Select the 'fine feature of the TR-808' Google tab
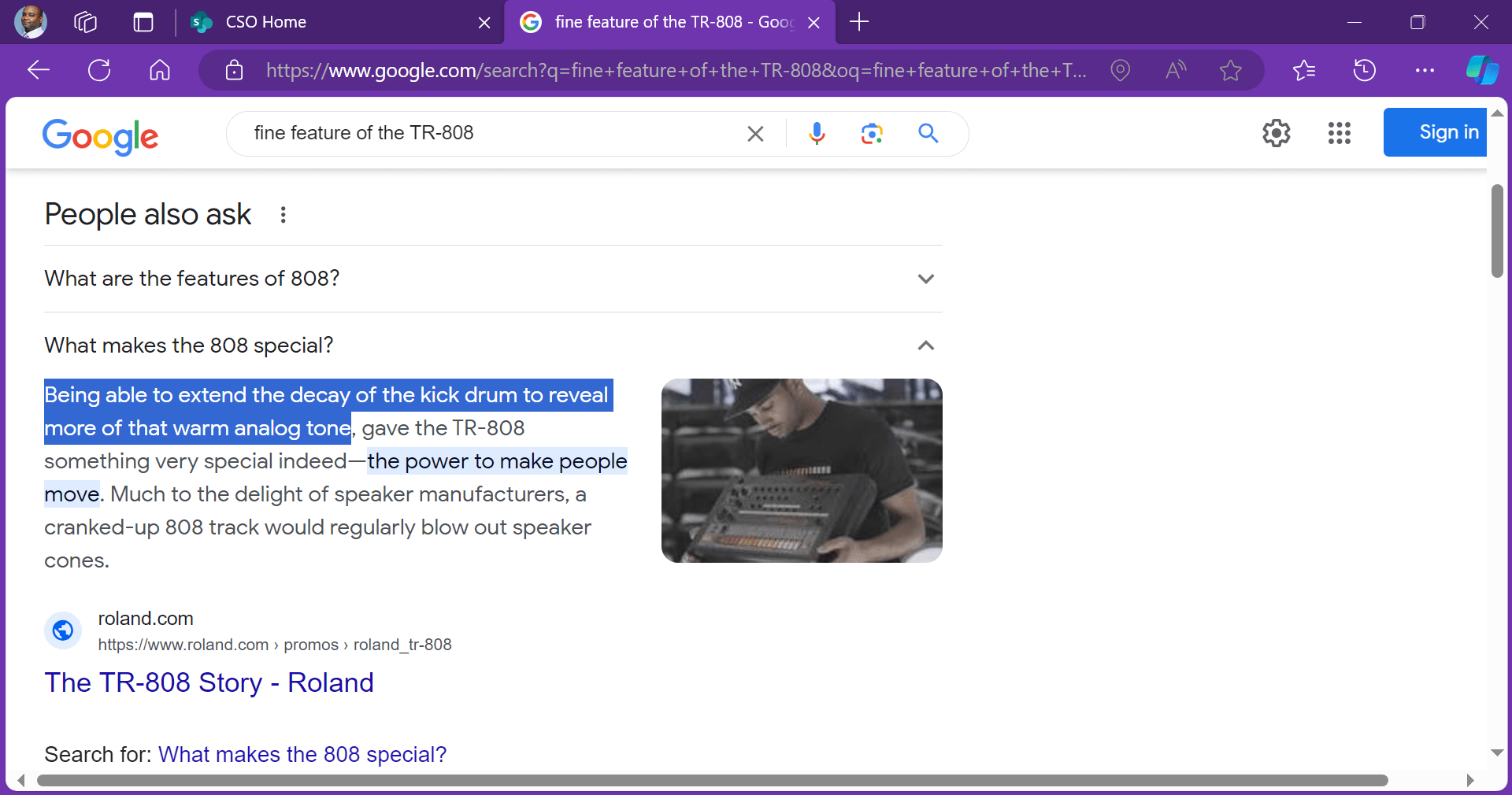This screenshot has height=795, width=1512. (x=669, y=22)
